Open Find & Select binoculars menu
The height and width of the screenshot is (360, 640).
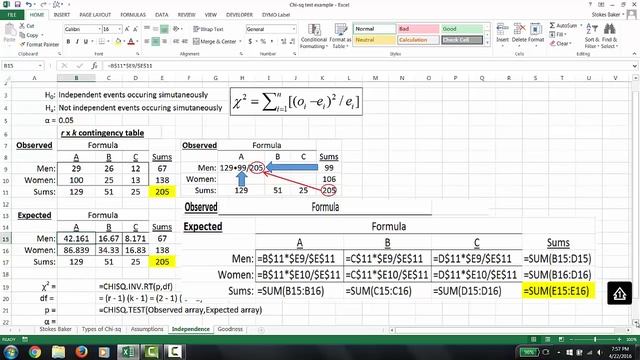point(609,36)
